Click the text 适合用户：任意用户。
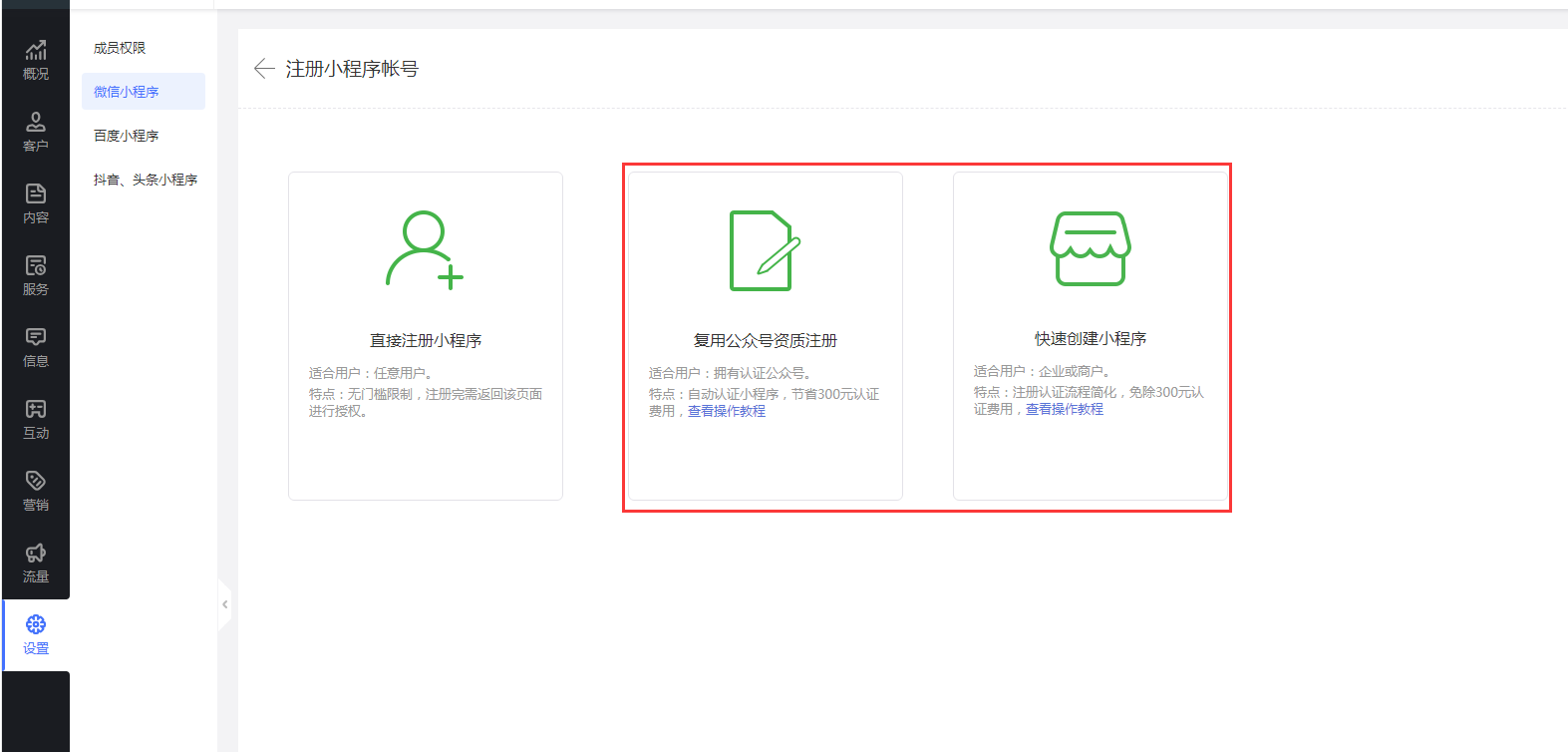1568x752 pixels. tap(371, 373)
